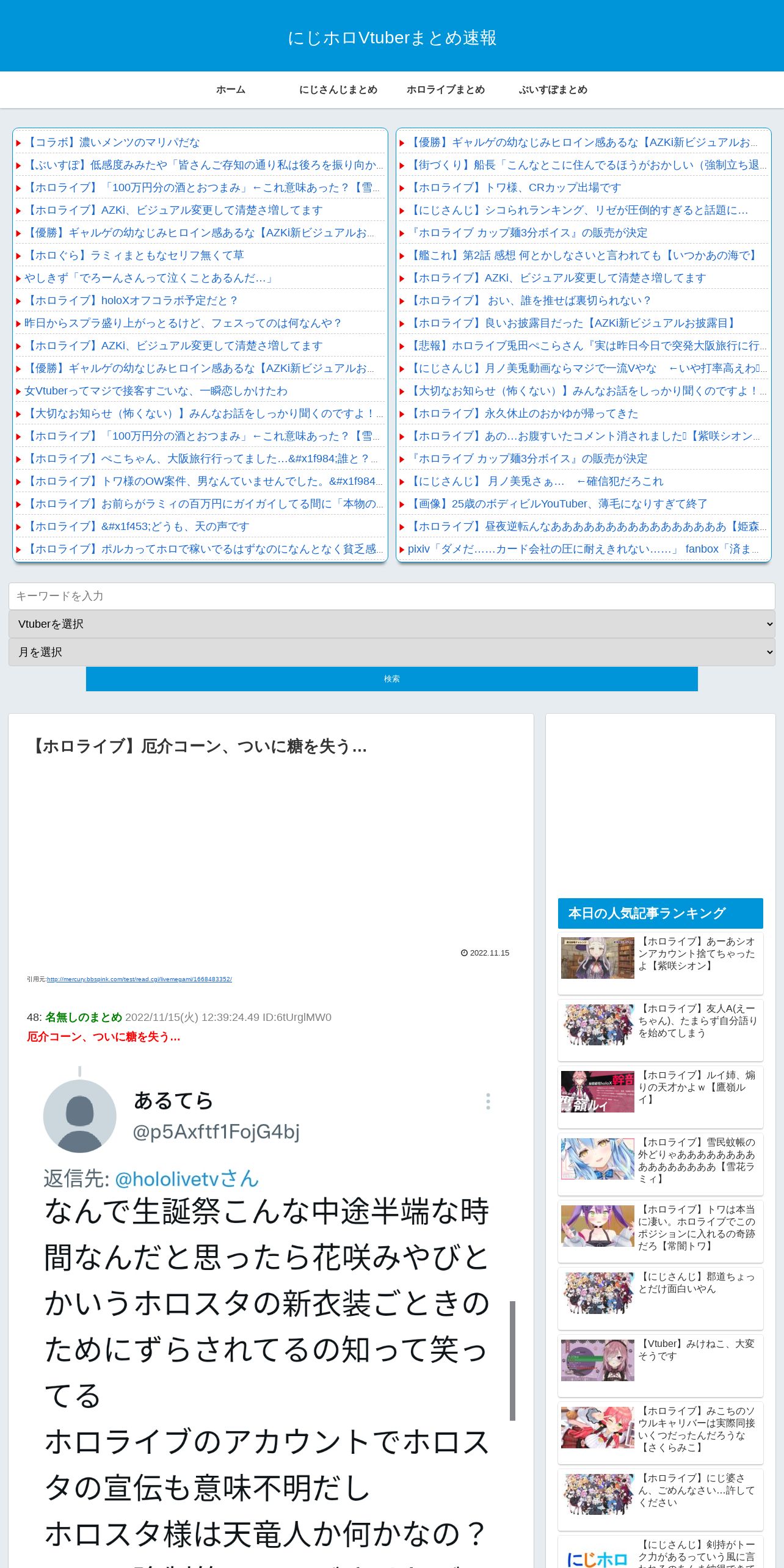Open link 【ホロライブ】永久休止のおかゆが帰ってきた
784x1568 pixels.
[523, 413]
